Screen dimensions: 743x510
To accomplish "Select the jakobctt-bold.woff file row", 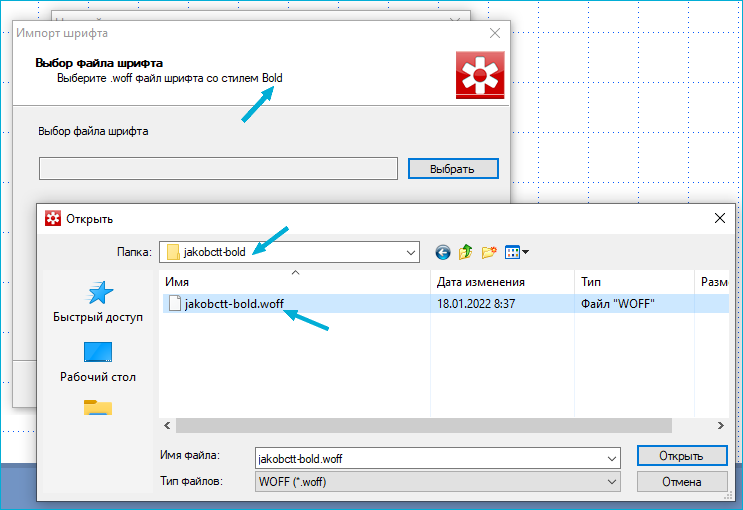I will [445, 303].
